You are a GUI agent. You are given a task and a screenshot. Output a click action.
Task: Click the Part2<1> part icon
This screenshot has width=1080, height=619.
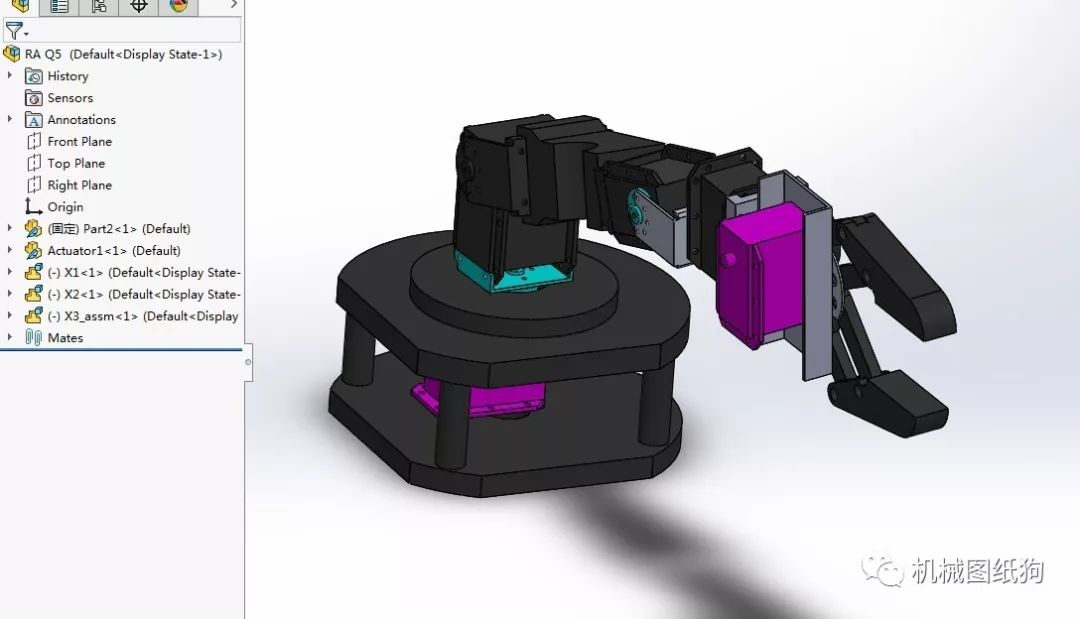[x=33, y=229]
